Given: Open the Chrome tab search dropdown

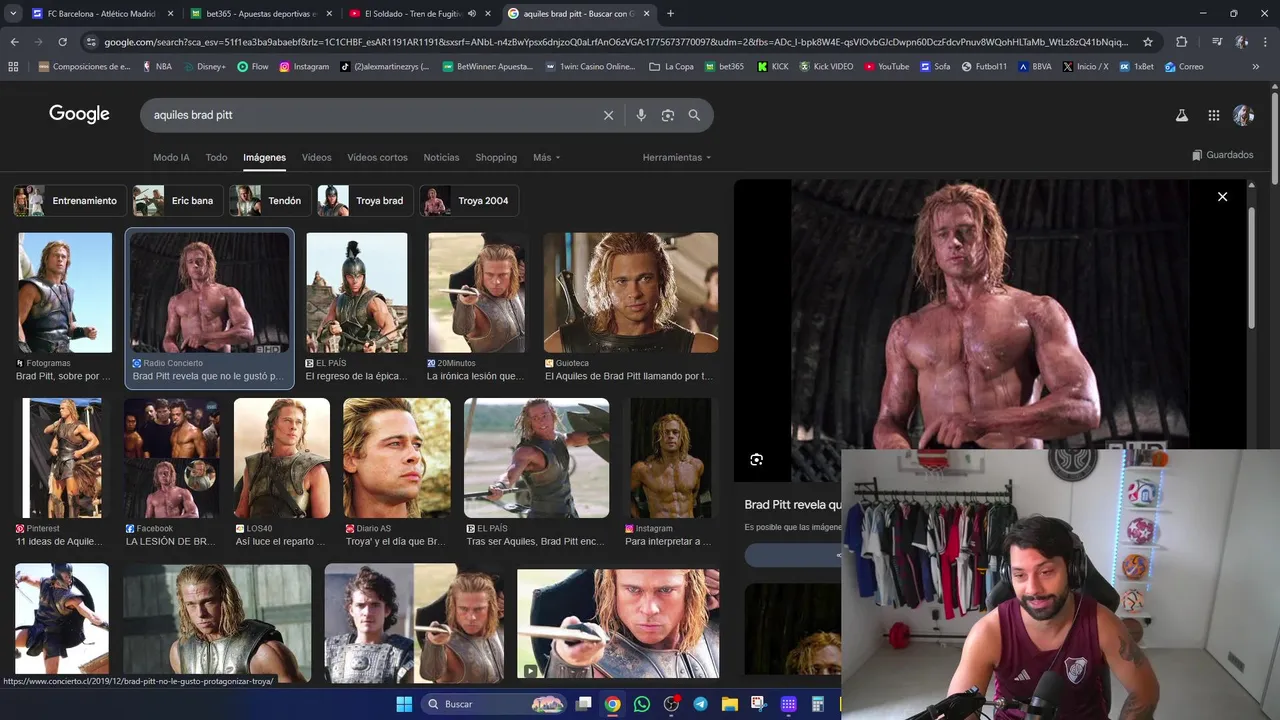Looking at the screenshot, I should pyautogui.click(x=13, y=14).
